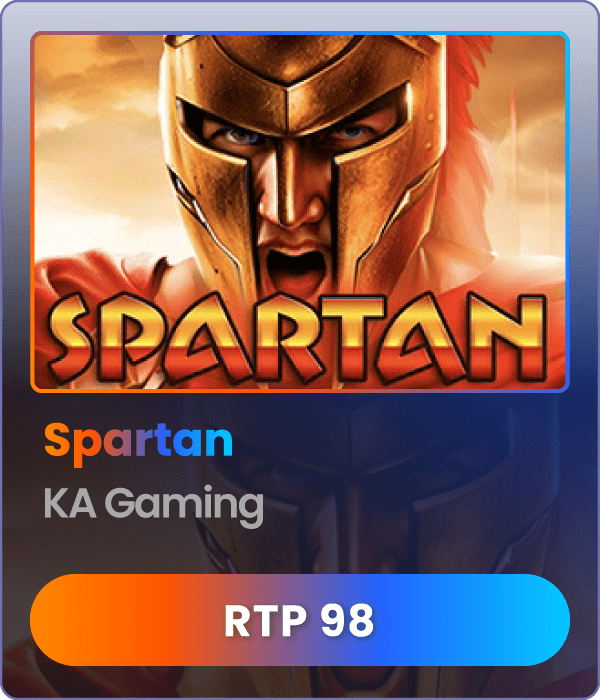Click the warrior's eyes in helmet
The image size is (600, 700).
point(297,134)
